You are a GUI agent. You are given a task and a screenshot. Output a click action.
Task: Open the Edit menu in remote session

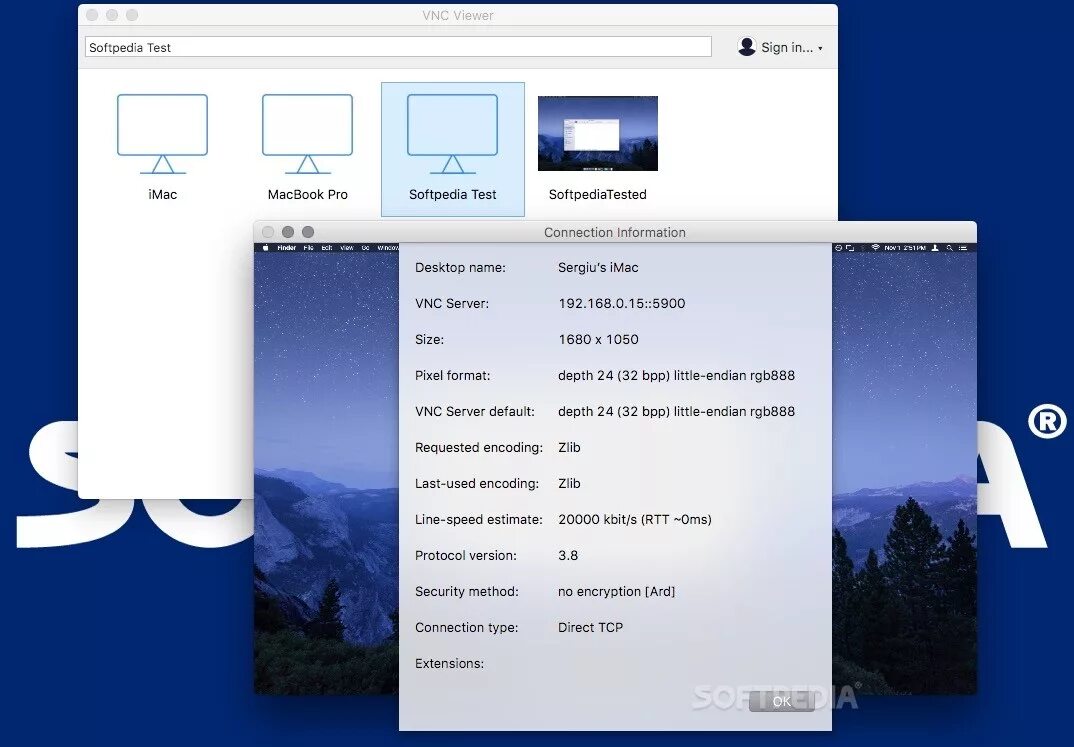(327, 248)
